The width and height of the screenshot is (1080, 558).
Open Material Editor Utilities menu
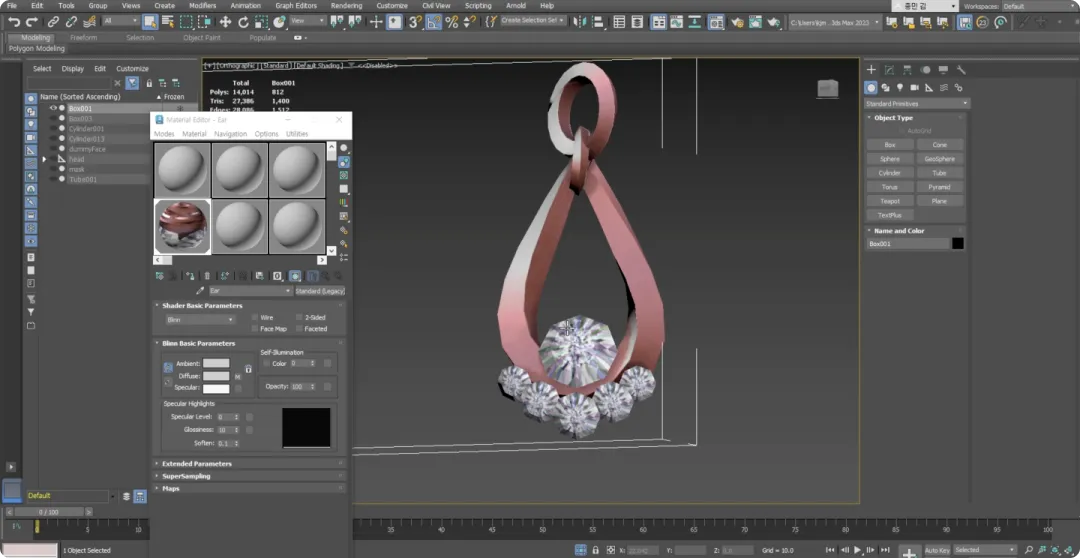297,134
